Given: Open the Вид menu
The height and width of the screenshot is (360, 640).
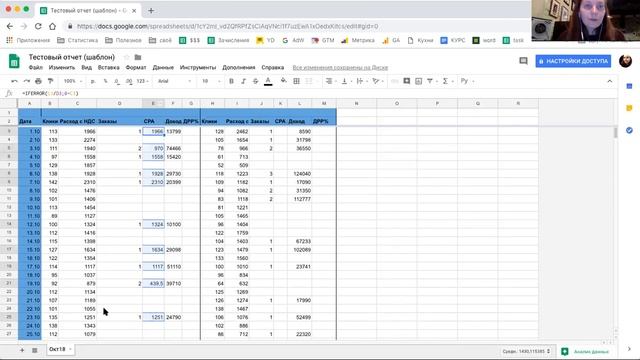Looking at the screenshot, I should 87,67.
